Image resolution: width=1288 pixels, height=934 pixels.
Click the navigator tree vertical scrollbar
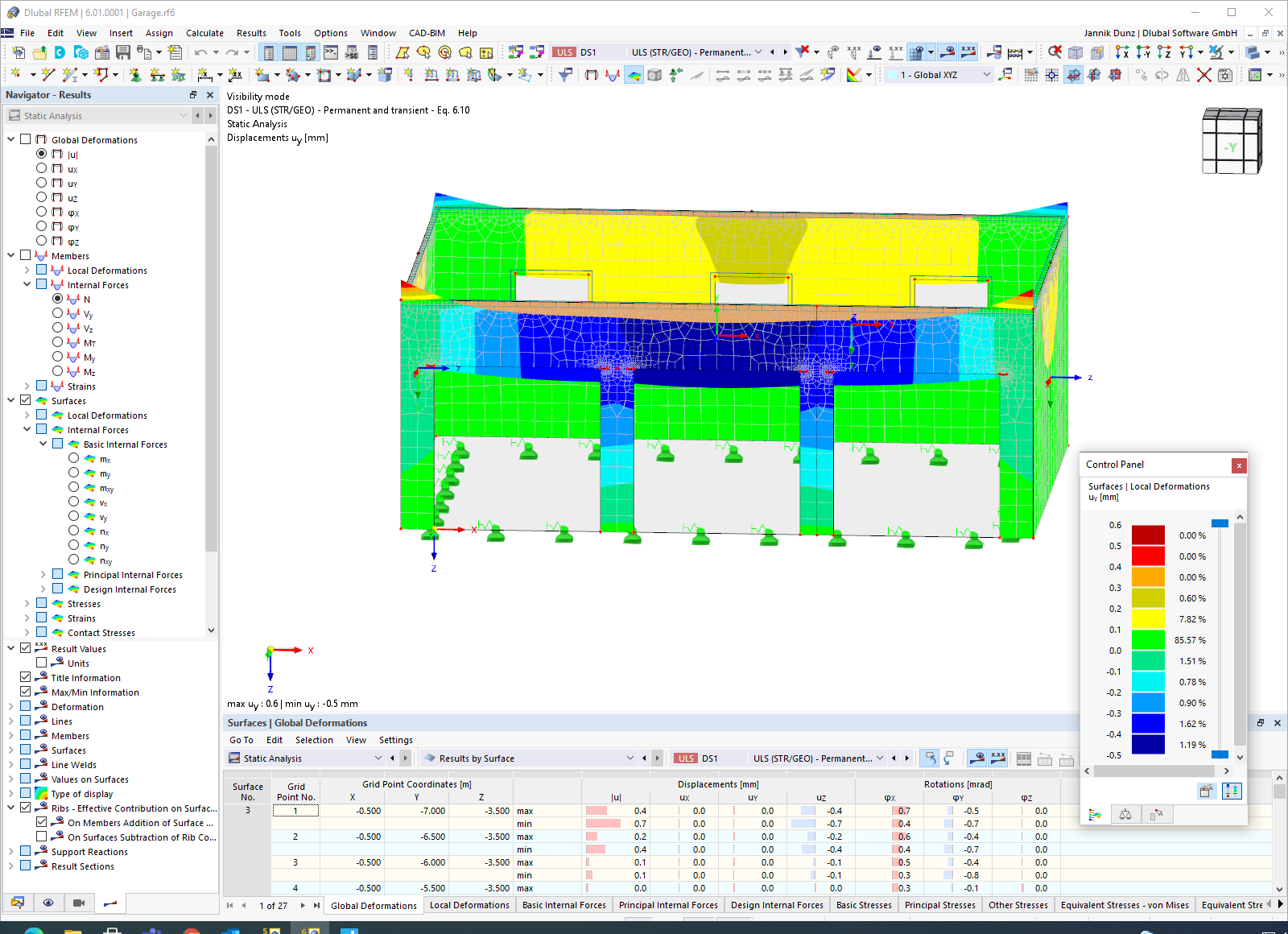[211, 350]
